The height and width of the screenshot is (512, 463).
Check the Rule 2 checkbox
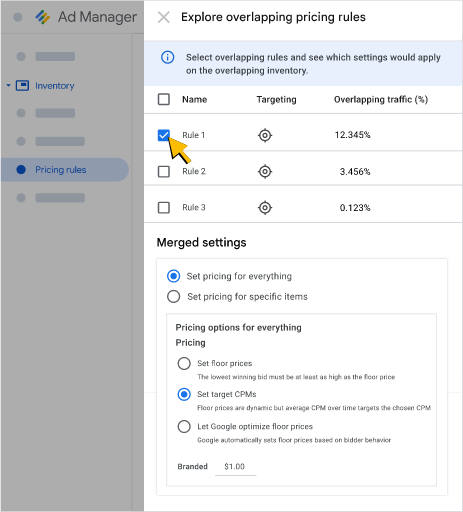(x=164, y=172)
